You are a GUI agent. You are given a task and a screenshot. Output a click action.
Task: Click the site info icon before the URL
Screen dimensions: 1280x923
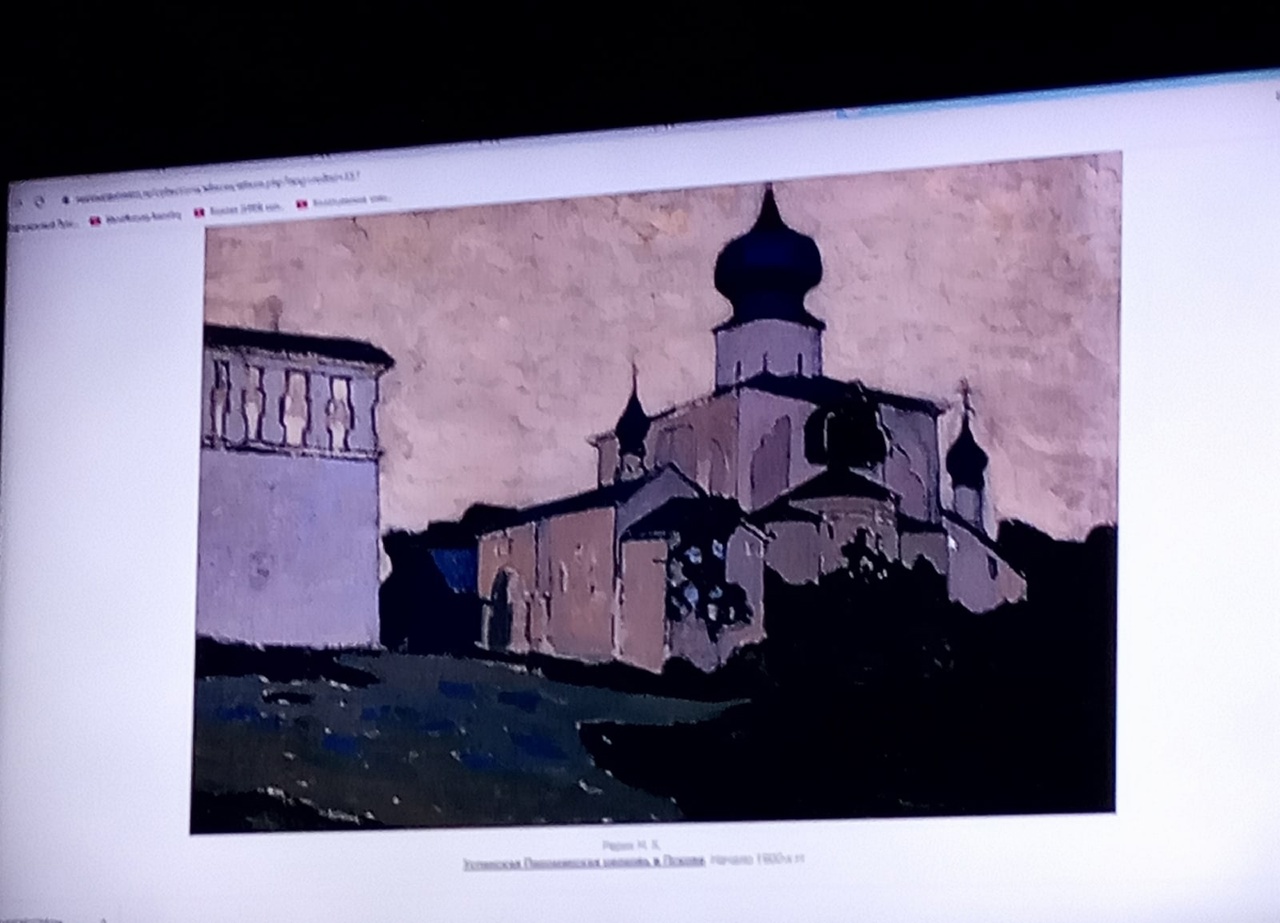[64, 198]
